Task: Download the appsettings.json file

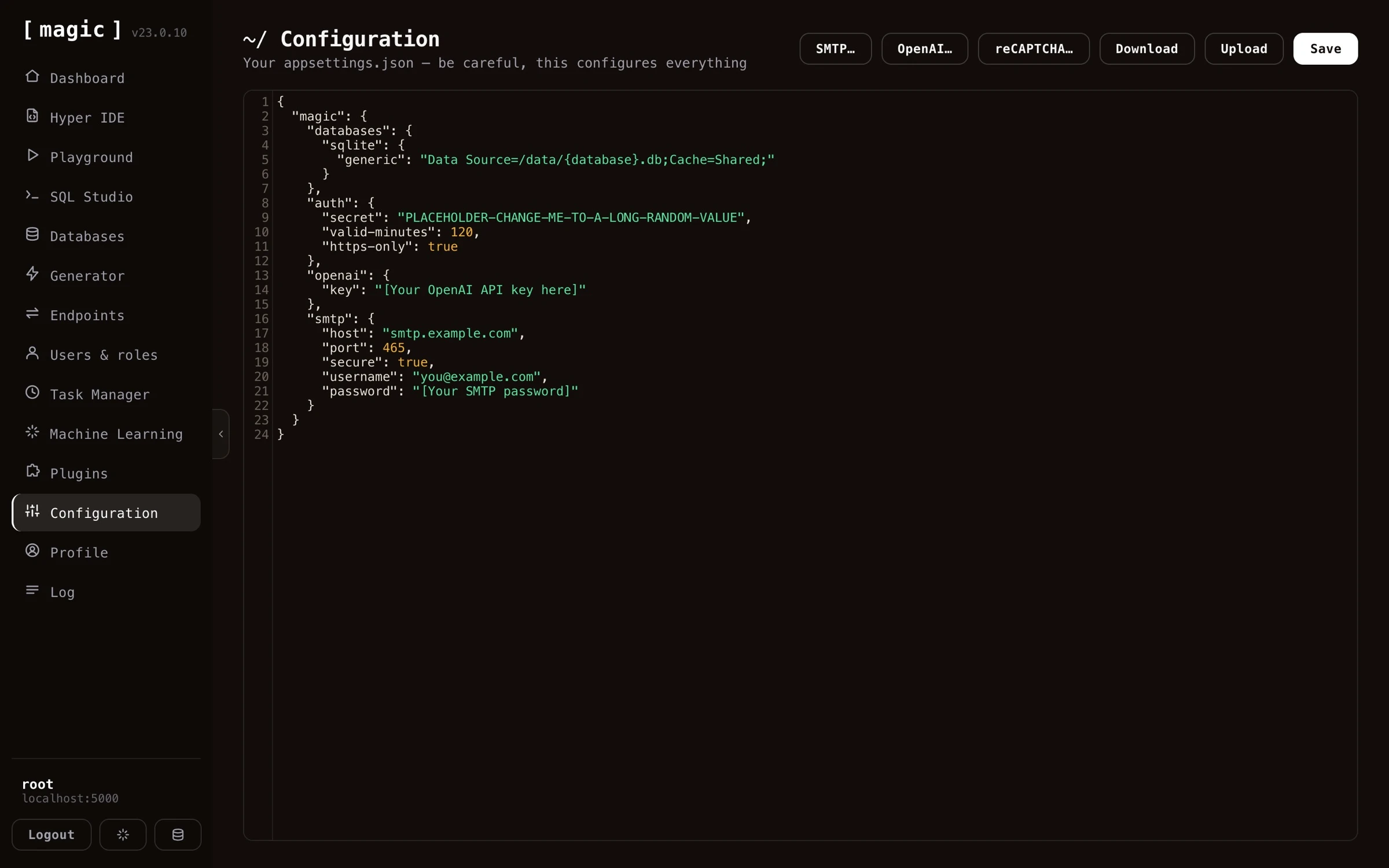Action: coord(1147,49)
